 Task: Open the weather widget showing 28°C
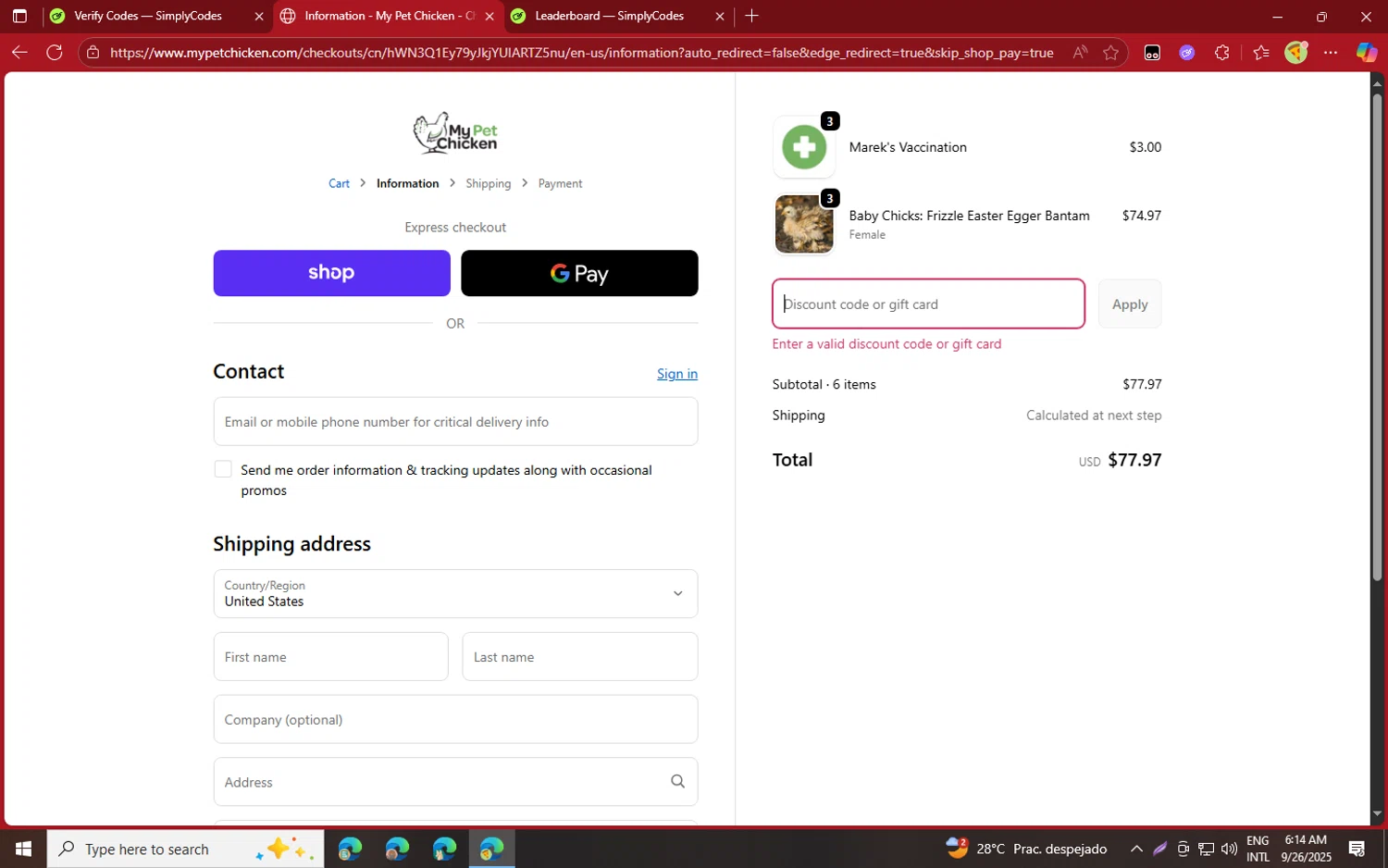click(x=1026, y=849)
